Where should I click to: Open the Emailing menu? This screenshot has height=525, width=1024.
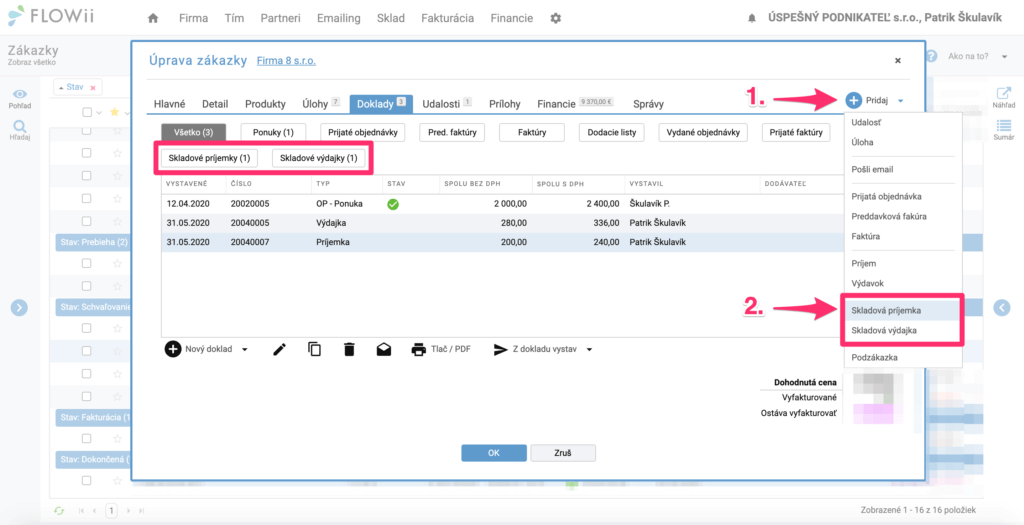(338, 18)
